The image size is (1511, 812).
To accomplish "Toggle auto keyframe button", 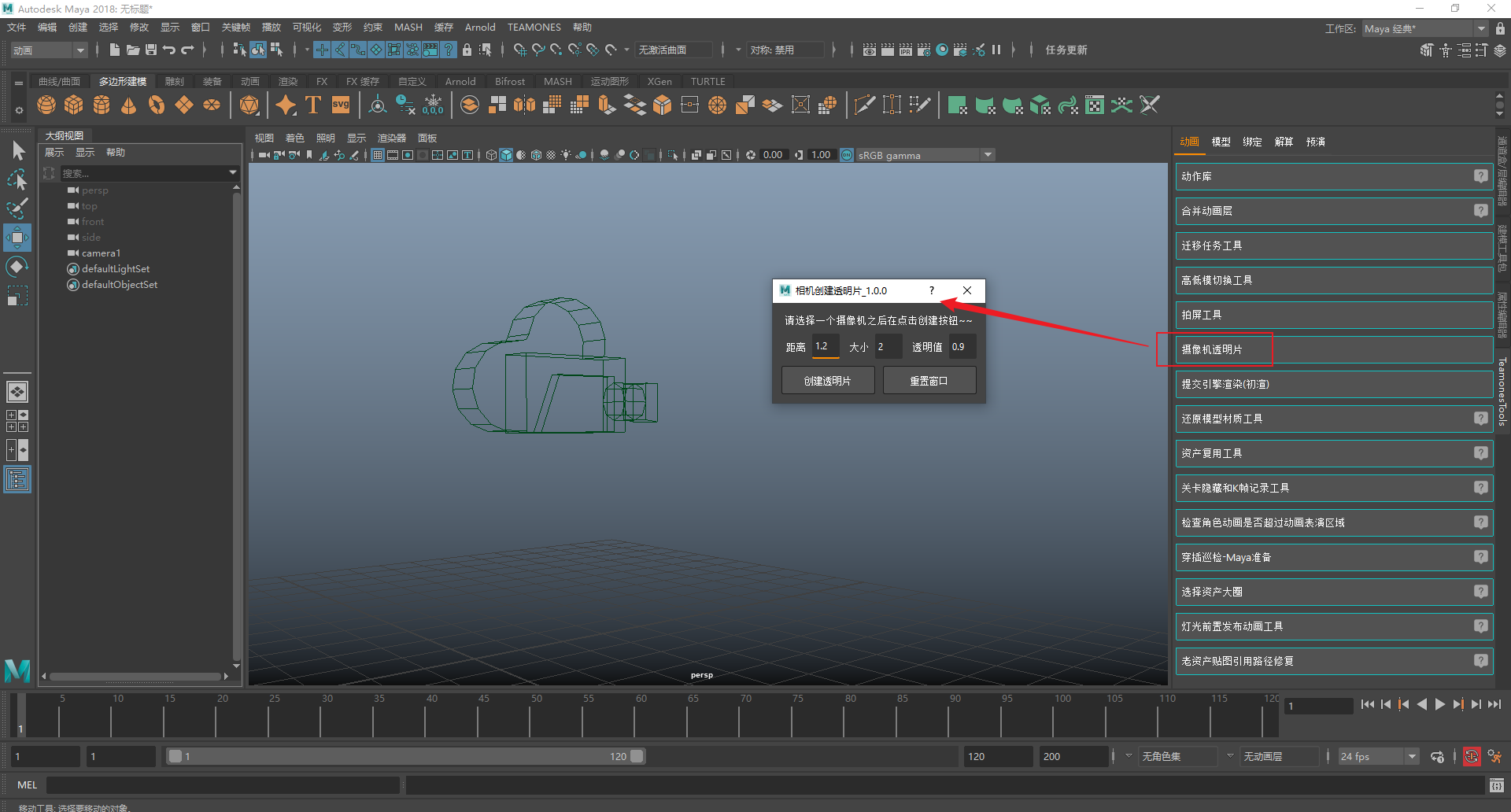I will (1471, 757).
